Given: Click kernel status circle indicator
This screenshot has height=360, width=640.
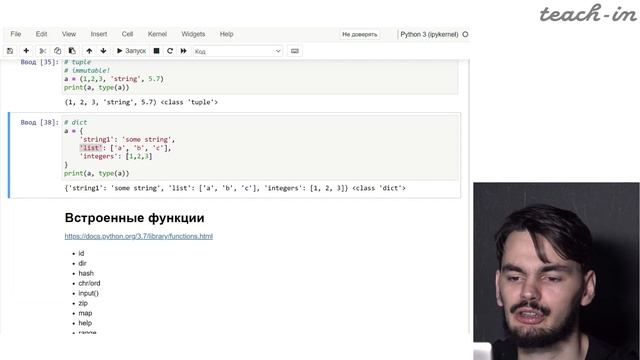Looking at the screenshot, I should click(x=465, y=35).
